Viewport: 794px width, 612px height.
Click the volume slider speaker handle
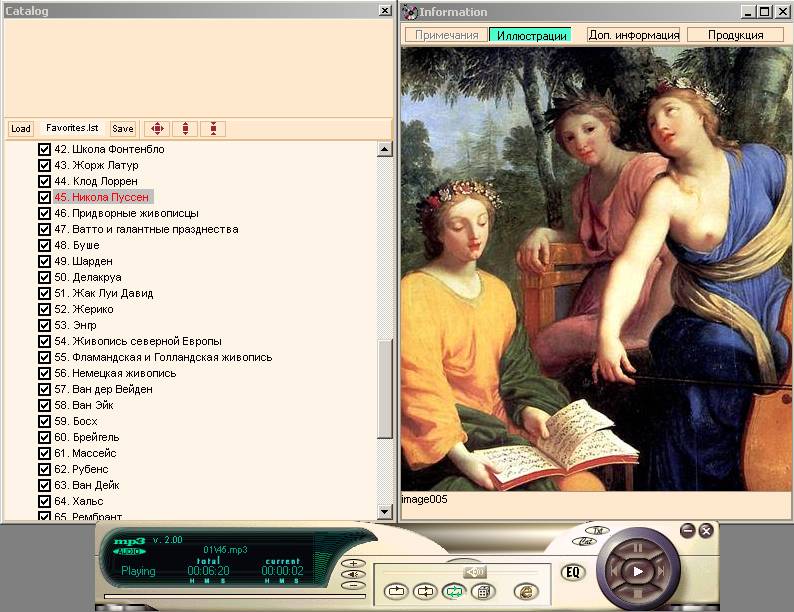(x=475, y=572)
